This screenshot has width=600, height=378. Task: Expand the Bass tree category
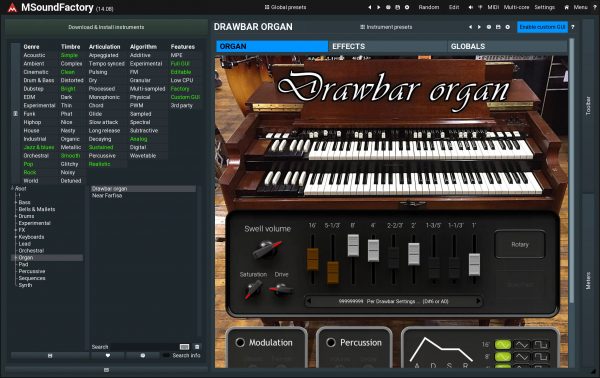point(16,202)
